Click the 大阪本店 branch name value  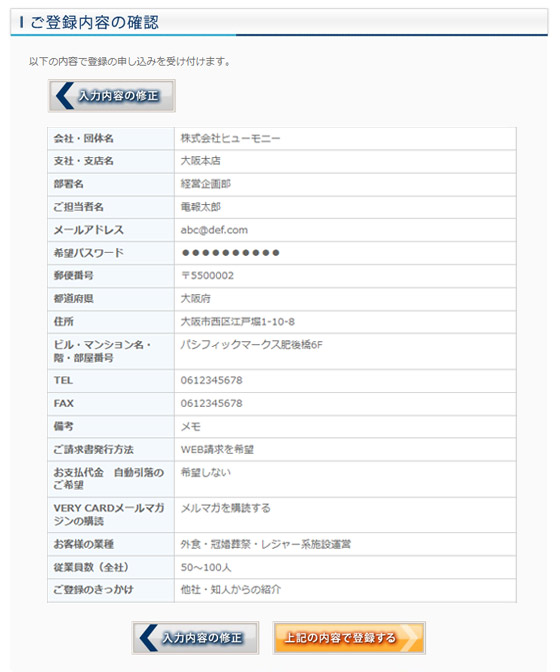point(201,161)
